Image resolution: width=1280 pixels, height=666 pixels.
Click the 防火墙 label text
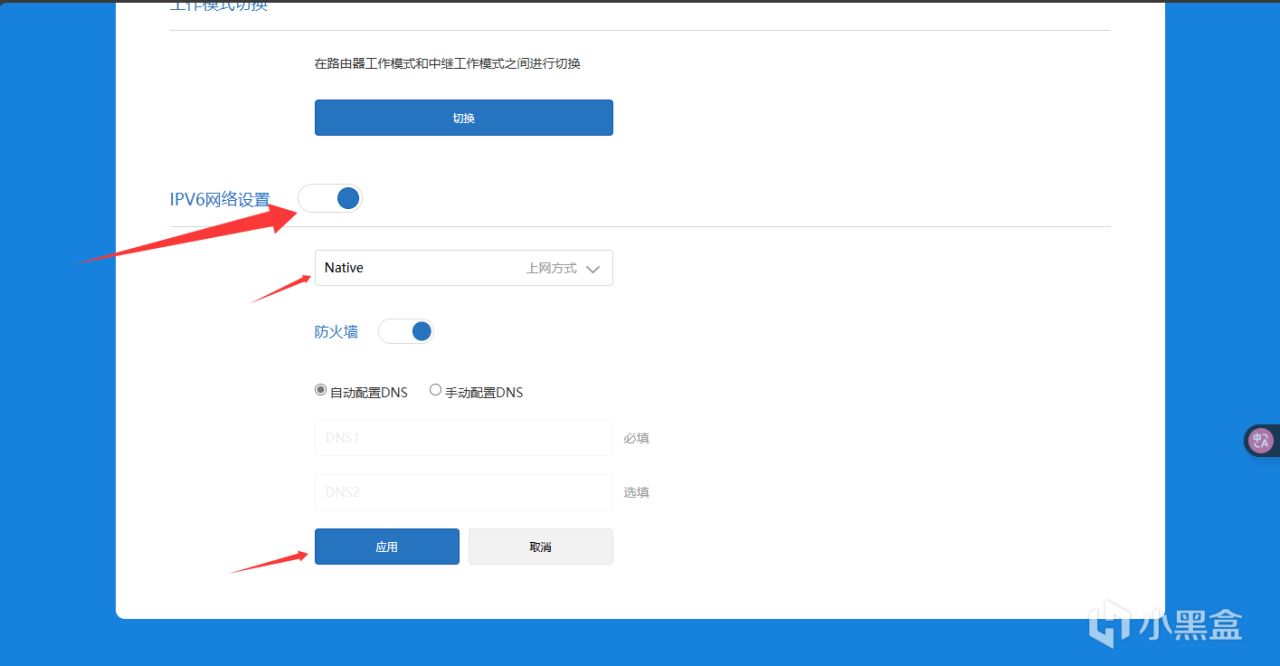pyautogui.click(x=336, y=331)
